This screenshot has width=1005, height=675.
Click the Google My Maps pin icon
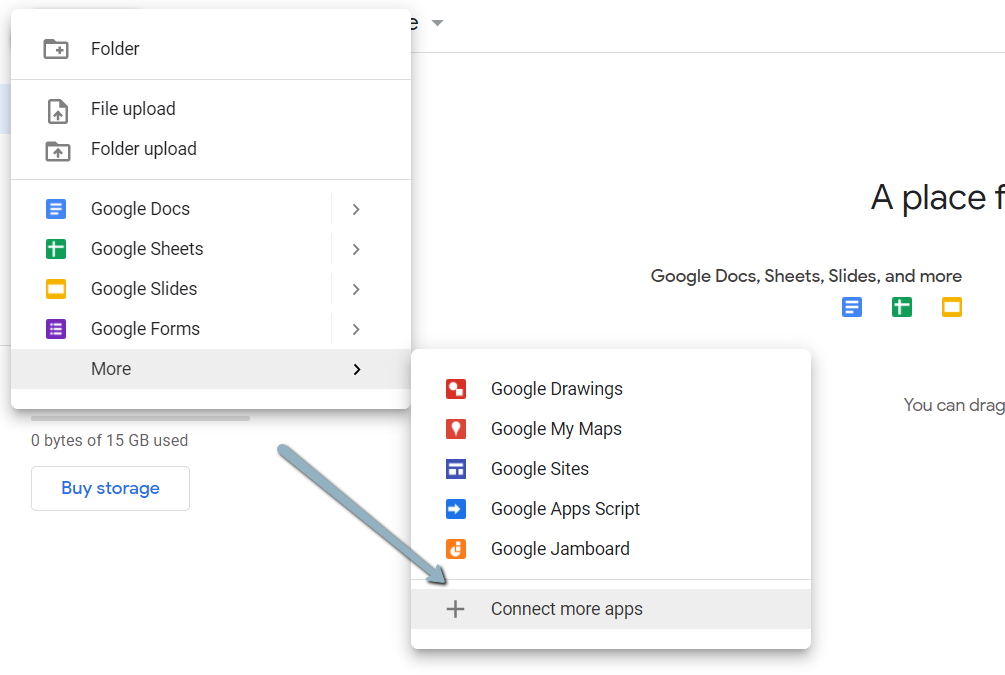[456, 428]
